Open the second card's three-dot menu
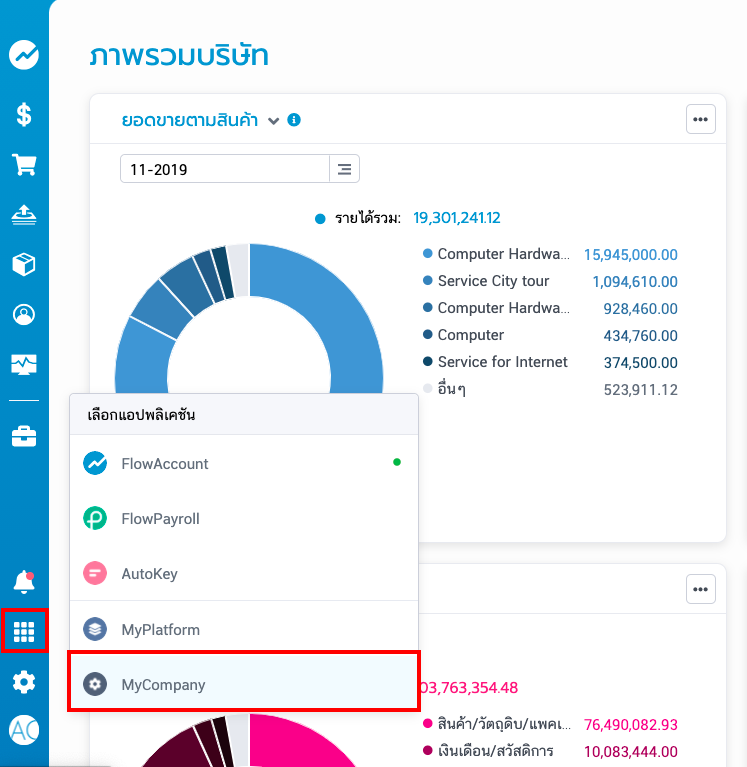 pos(700,589)
